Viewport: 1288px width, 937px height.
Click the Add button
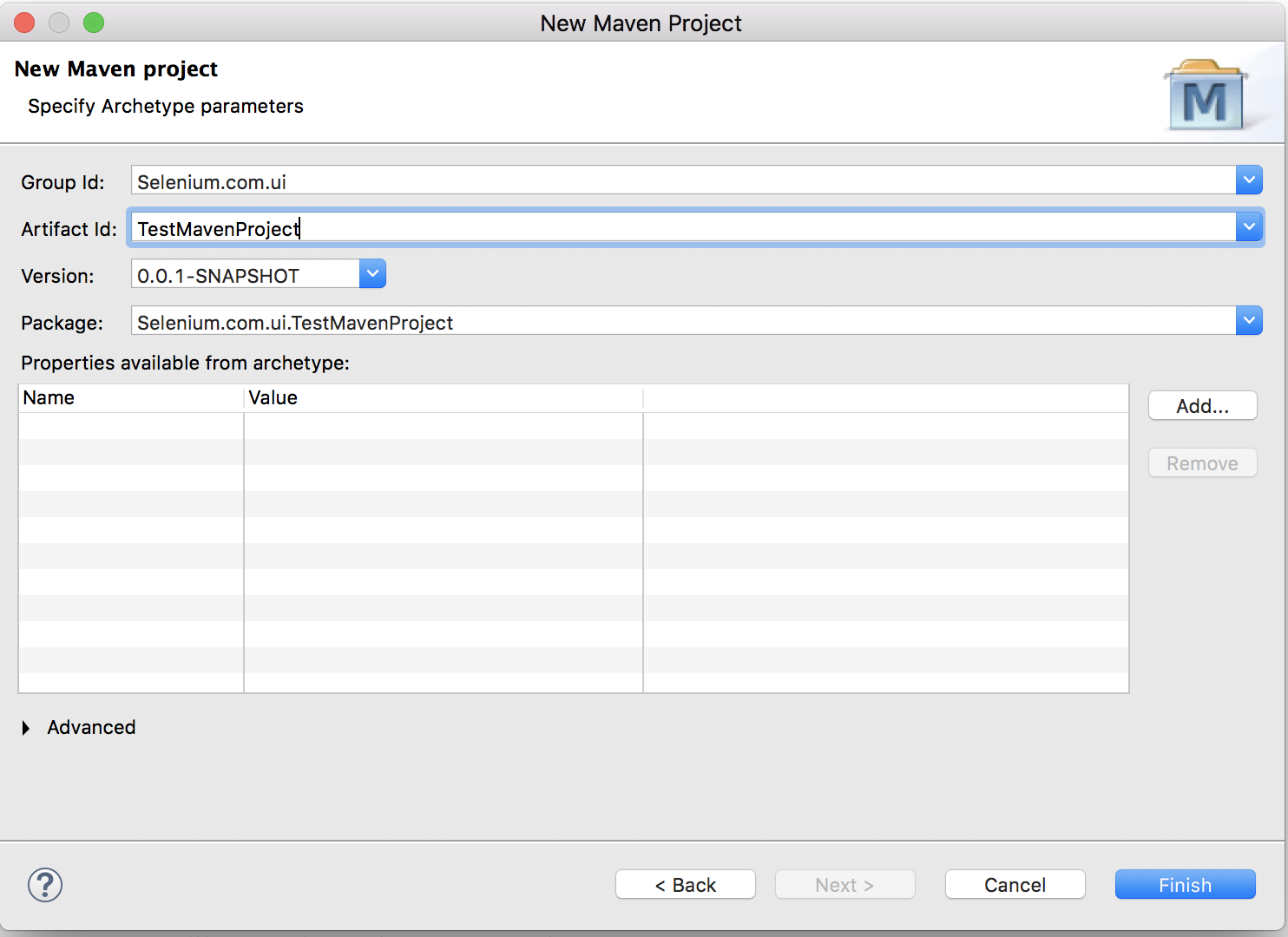point(1202,405)
